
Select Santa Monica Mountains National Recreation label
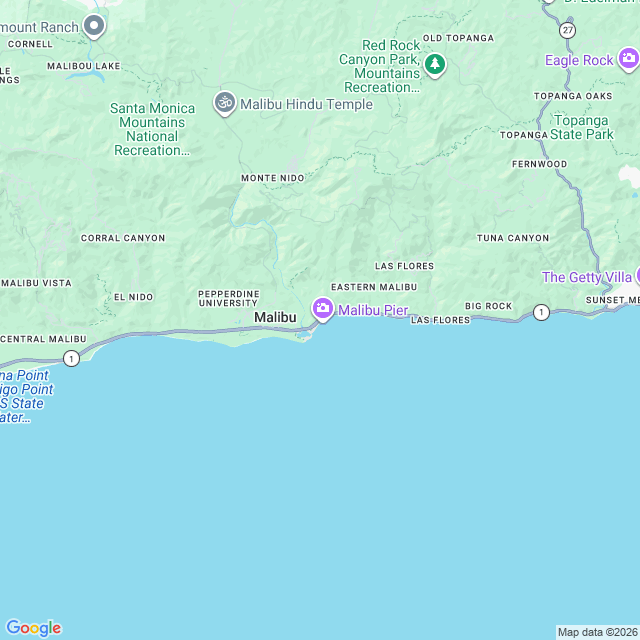(x=152, y=129)
